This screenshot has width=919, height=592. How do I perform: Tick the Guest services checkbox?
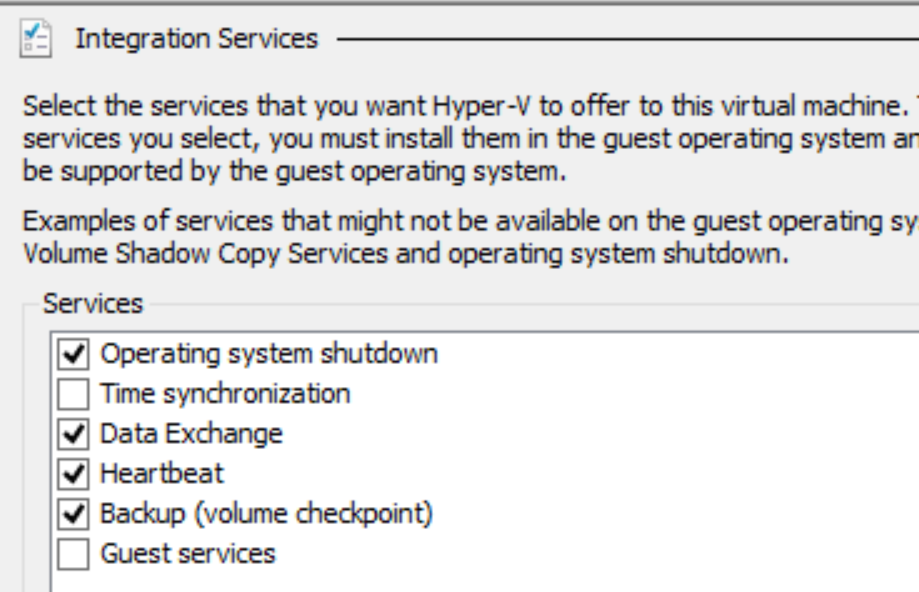[x=73, y=554]
